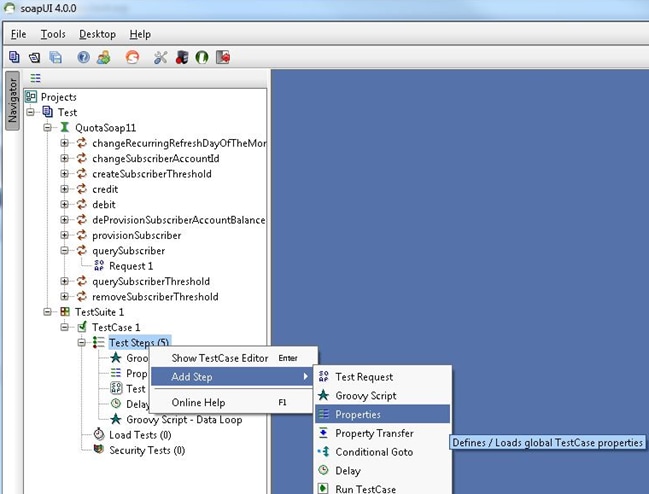
Task: Open the Desktop menu
Action: point(97,34)
